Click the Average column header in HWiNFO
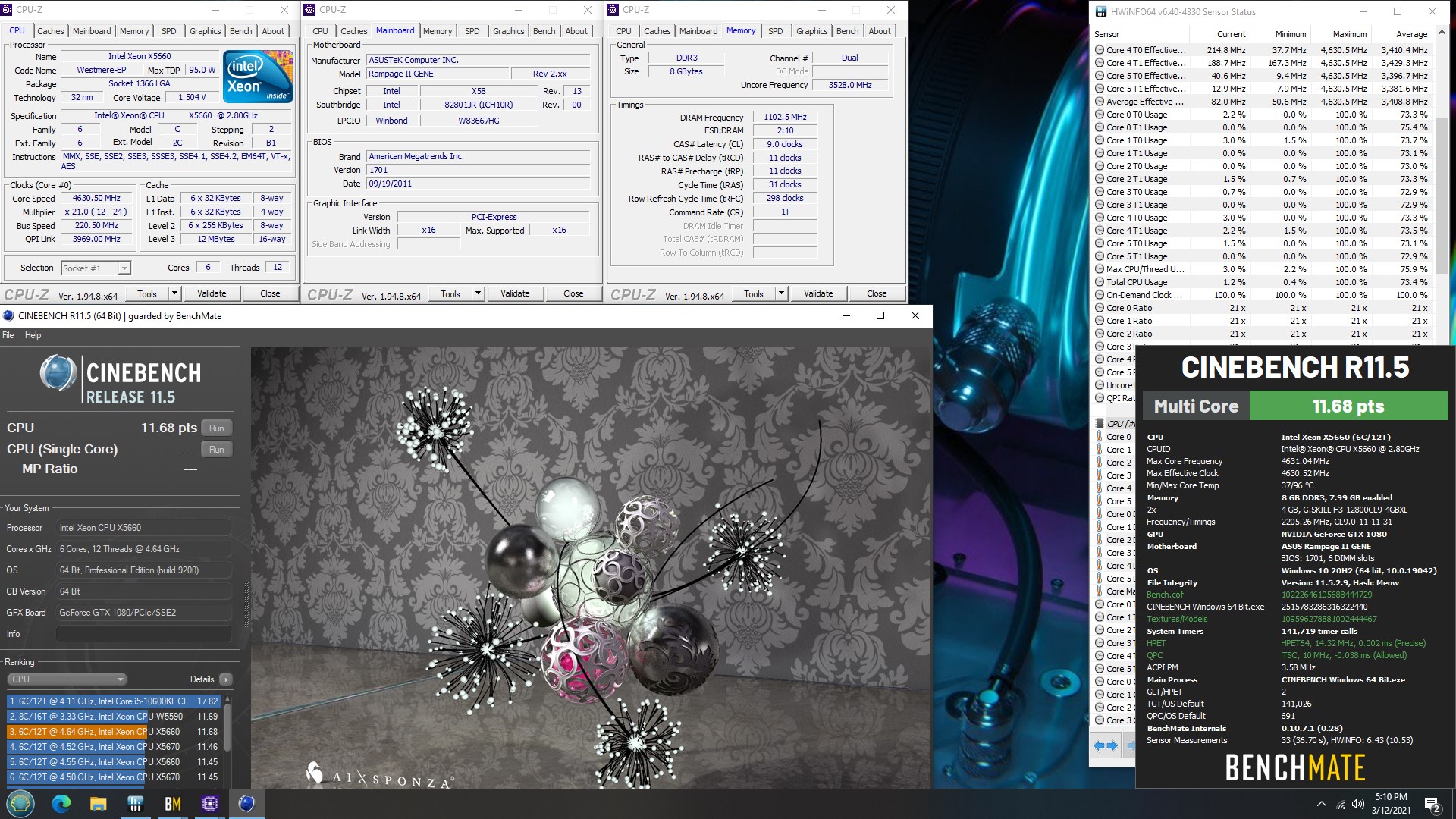The image size is (1456, 819). pos(1401,34)
